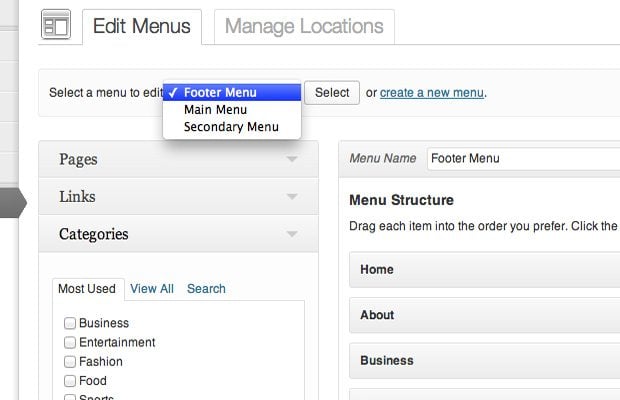The height and width of the screenshot is (400, 620).
Task: Open the View All categories tab
Action: 152,289
